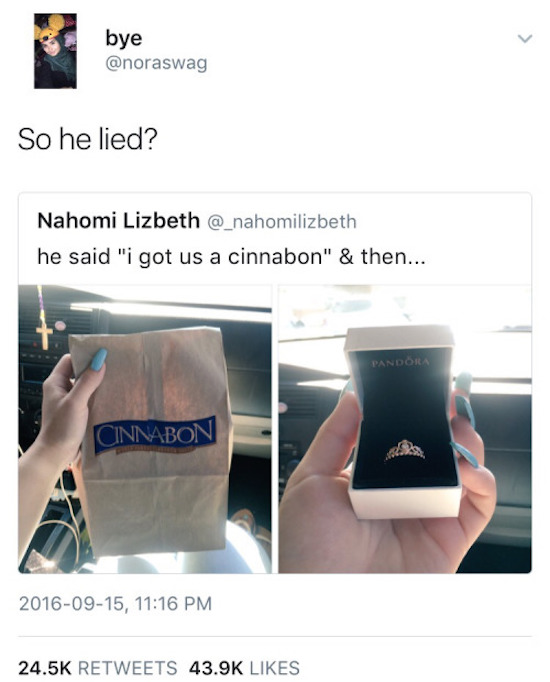Open the @noraswag handle link
Image resolution: width=550 pixels, height=682 pixels.
(x=156, y=63)
